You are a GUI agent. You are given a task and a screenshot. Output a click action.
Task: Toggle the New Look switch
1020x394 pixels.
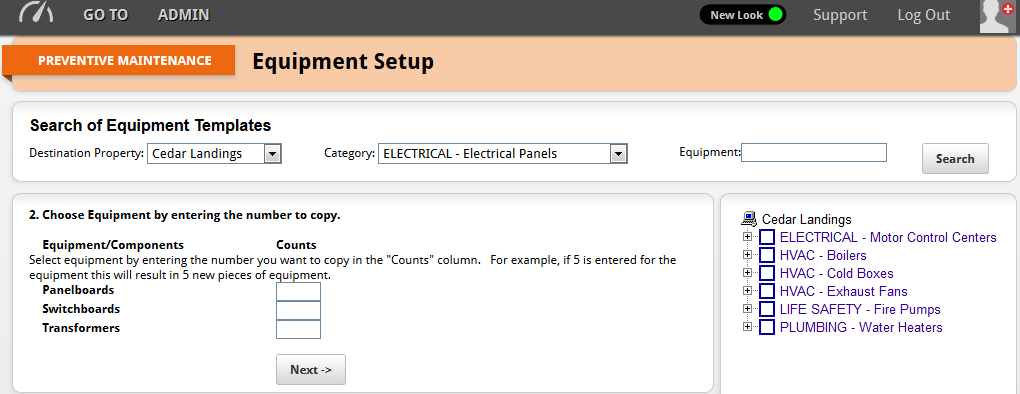tap(742, 15)
